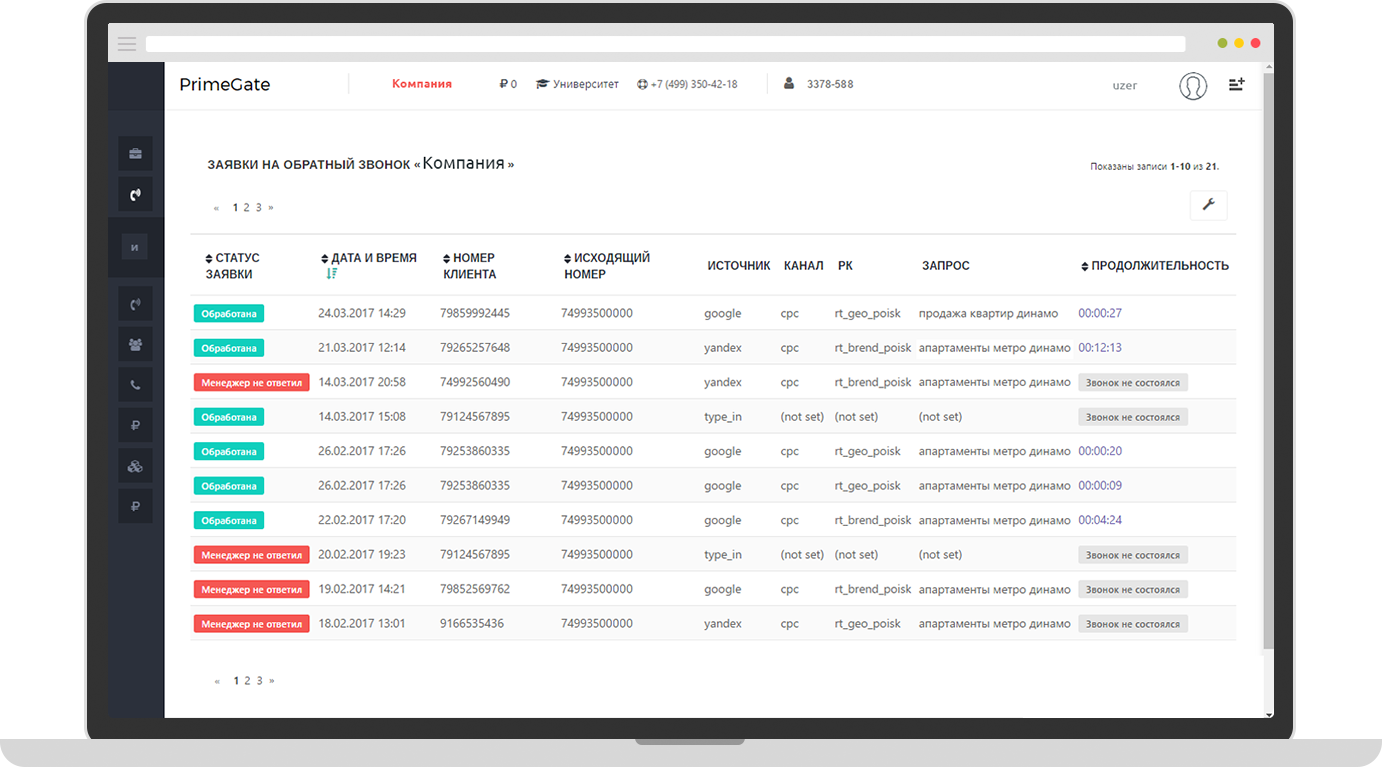Sort by Номер клиента column
The height and width of the screenshot is (767, 1382).
(x=468, y=266)
